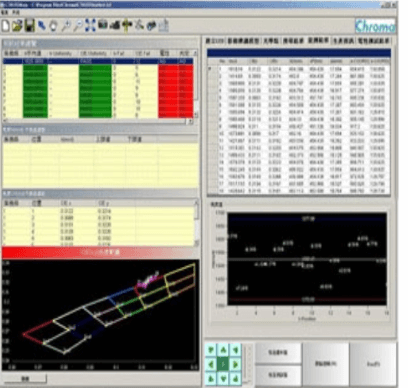This screenshot has height=388, width=408.
Task: Click the small button below the 3D chromaticity plot
Action: [x=25, y=379]
